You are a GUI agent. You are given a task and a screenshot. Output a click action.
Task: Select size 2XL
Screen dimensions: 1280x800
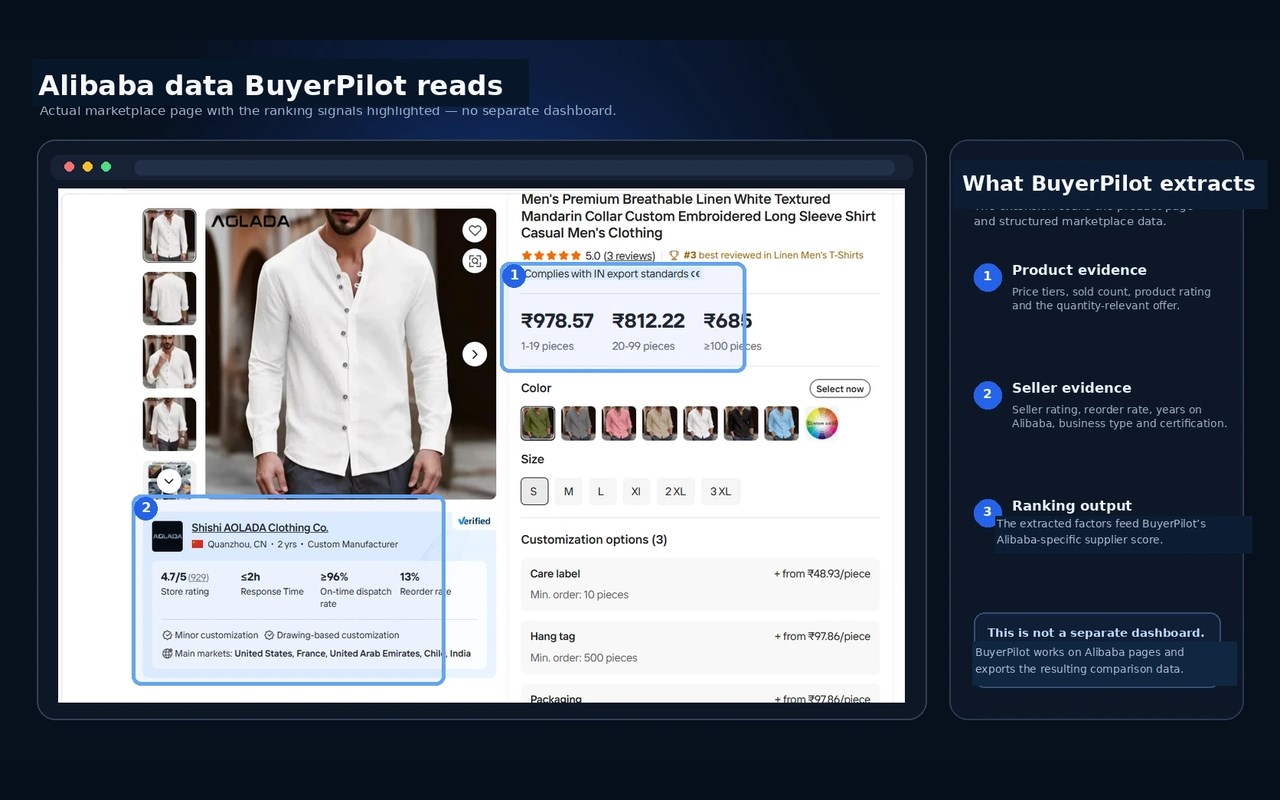(x=675, y=491)
